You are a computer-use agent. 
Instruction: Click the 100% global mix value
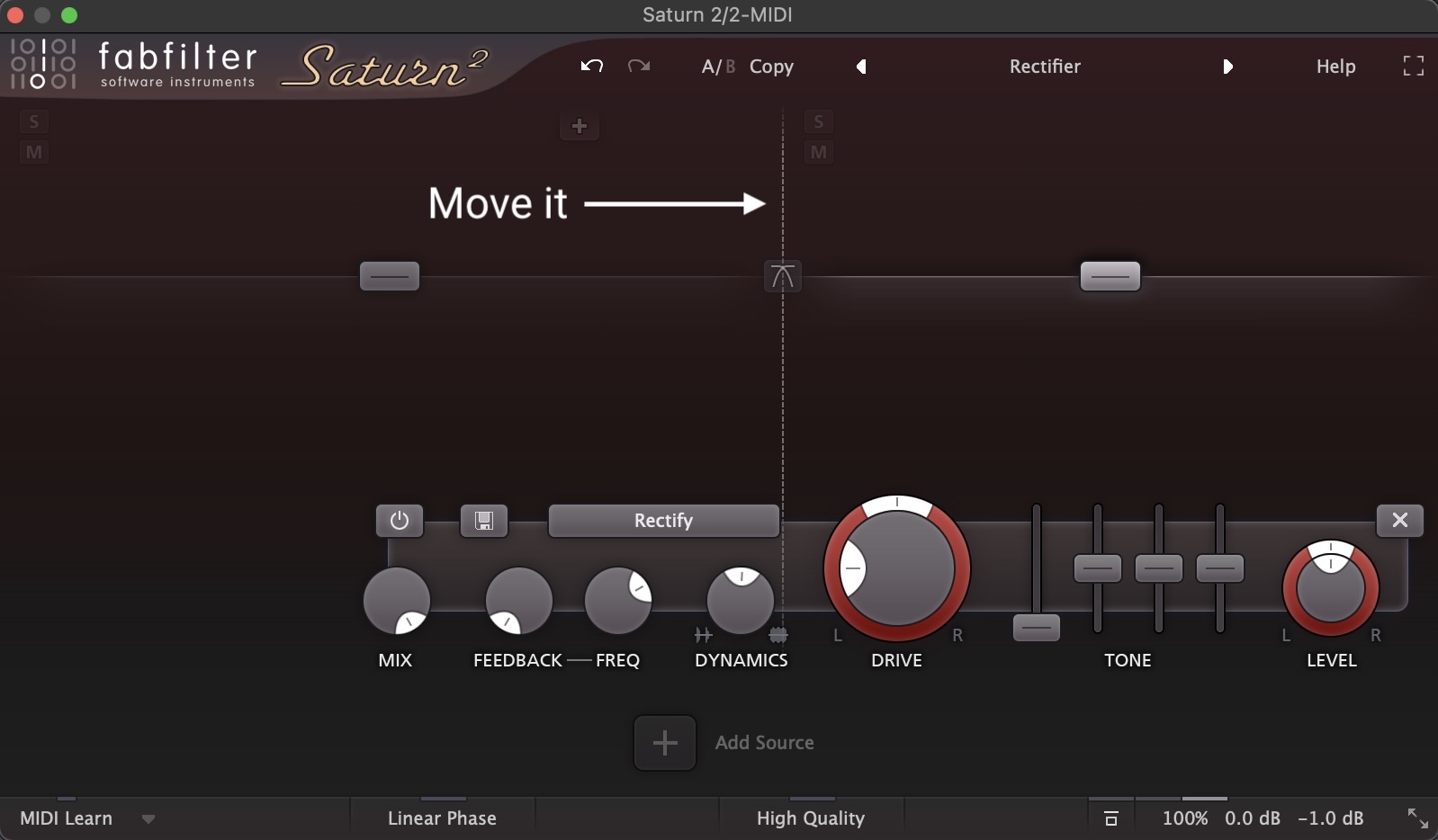point(1185,818)
